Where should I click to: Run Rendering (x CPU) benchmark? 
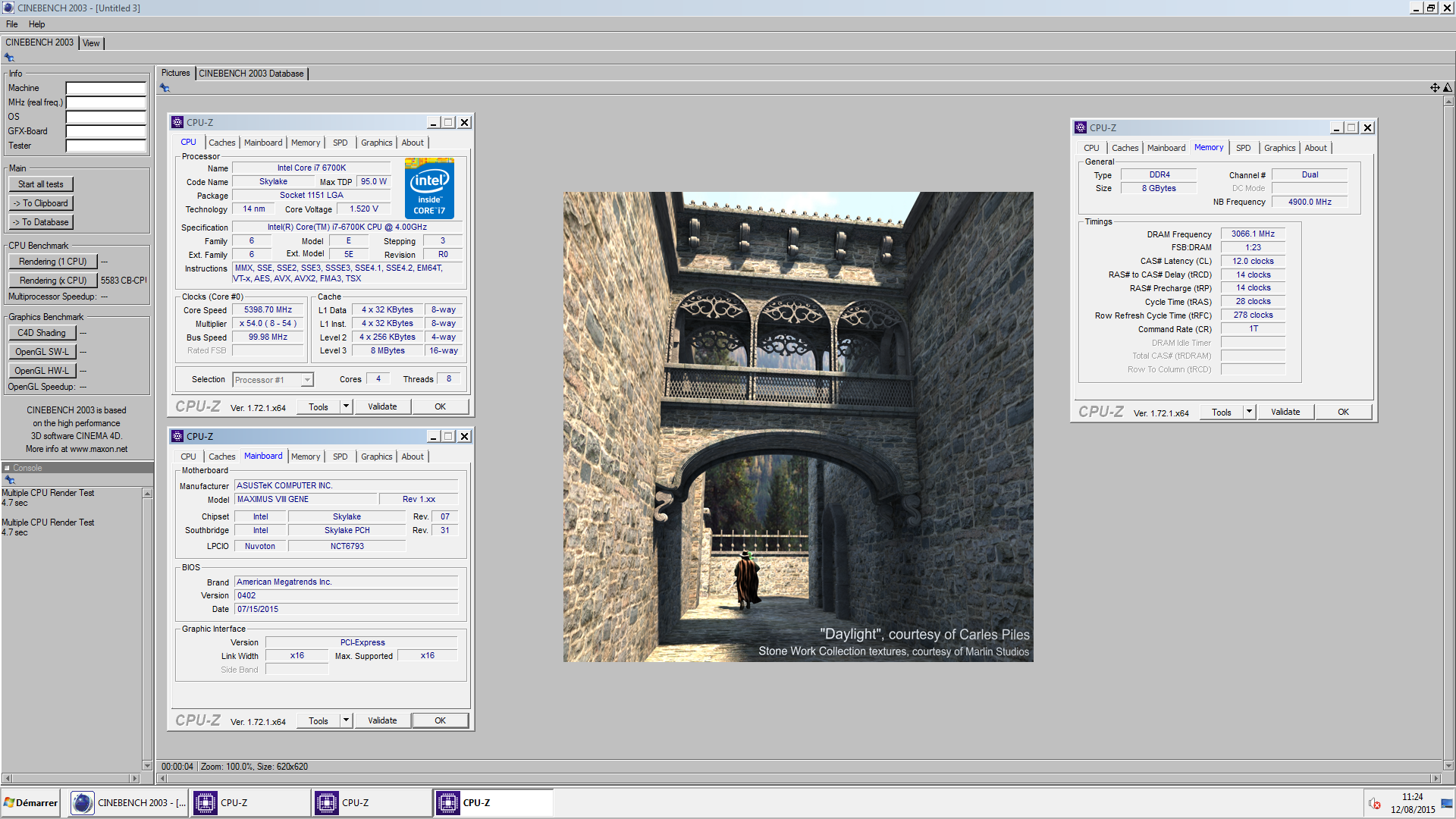[x=53, y=281]
